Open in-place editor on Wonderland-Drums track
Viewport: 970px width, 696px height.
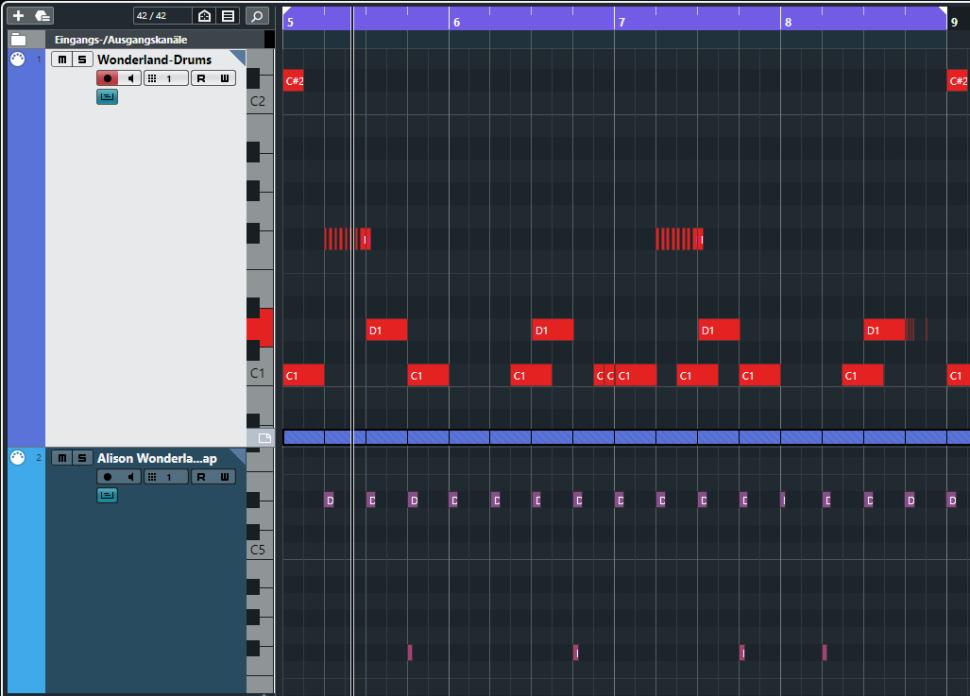[x=106, y=97]
